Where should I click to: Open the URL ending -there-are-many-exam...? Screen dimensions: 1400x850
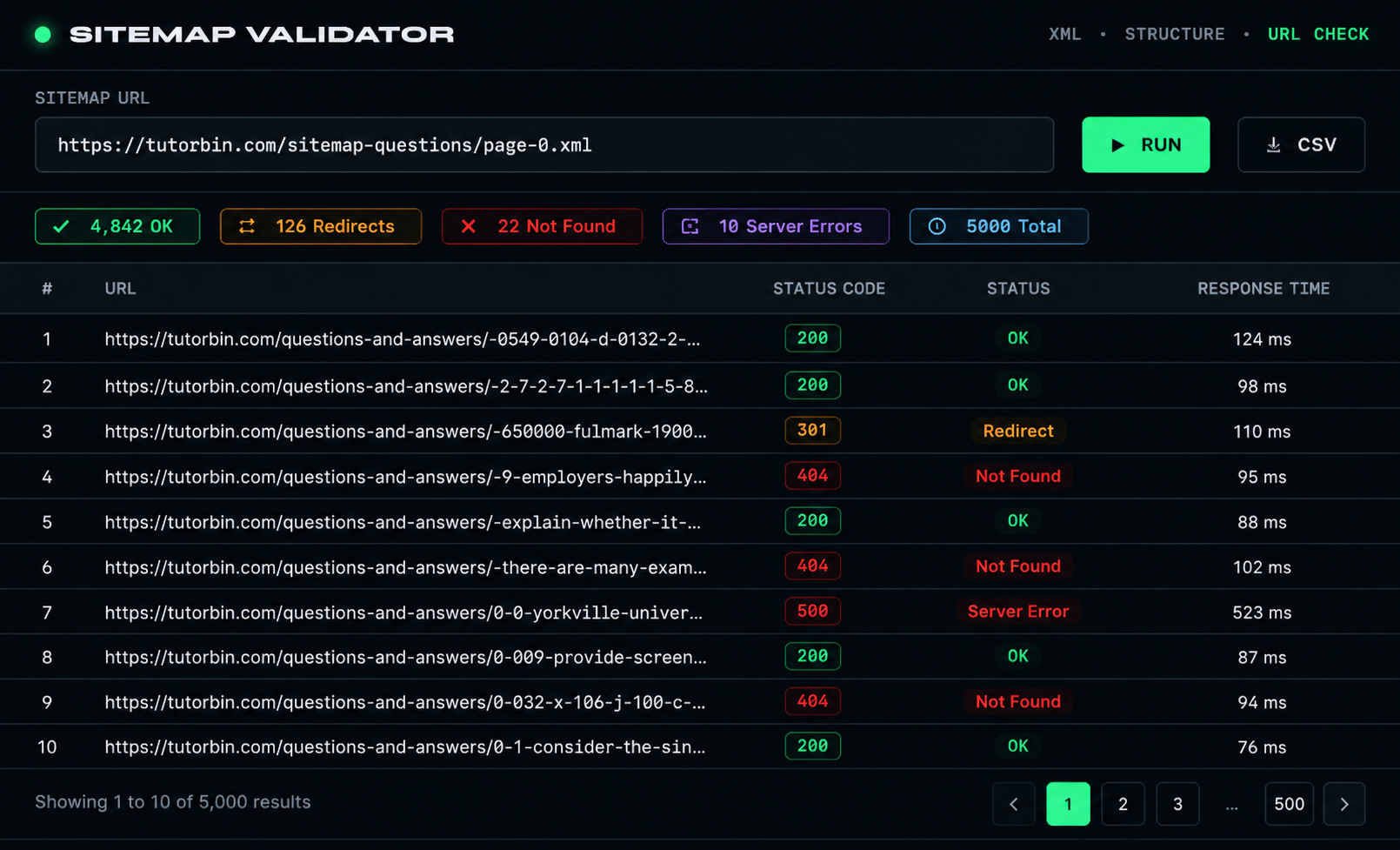click(x=405, y=567)
